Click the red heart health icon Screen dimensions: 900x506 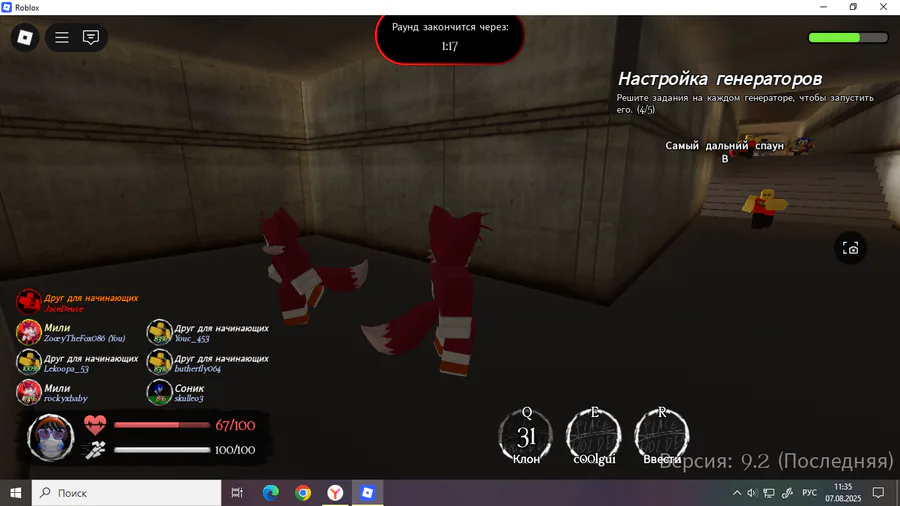click(95, 425)
